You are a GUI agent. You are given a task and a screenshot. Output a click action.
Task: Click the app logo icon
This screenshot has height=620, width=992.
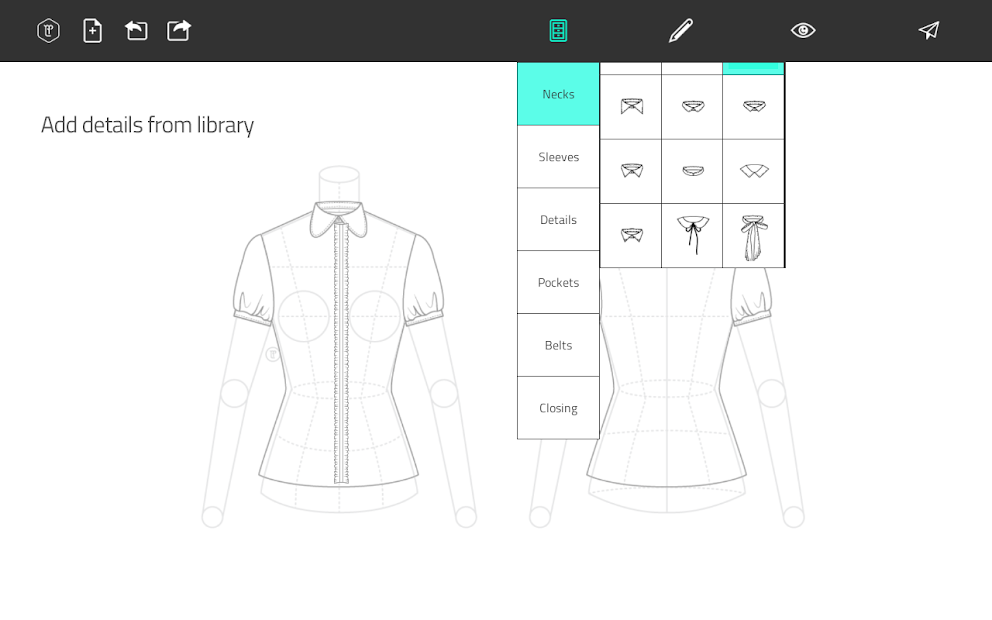coord(47,30)
